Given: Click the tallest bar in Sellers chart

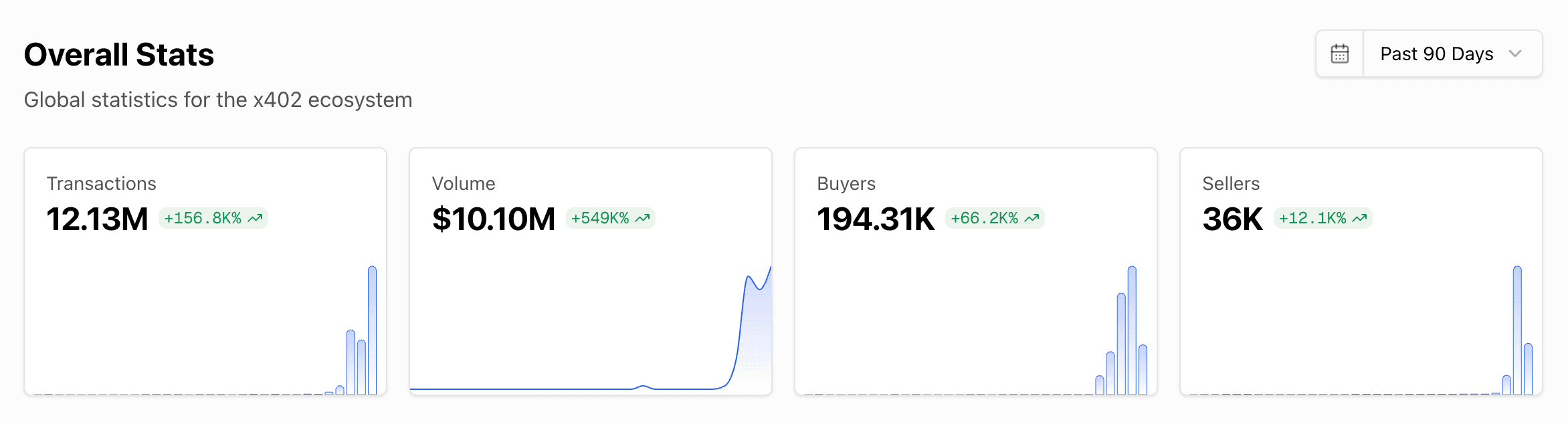Looking at the screenshot, I should (x=1517, y=330).
